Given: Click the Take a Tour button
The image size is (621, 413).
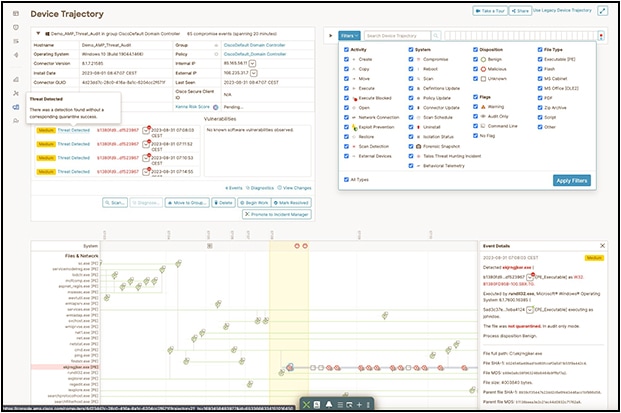Looking at the screenshot, I should click(x=490, y=11).
